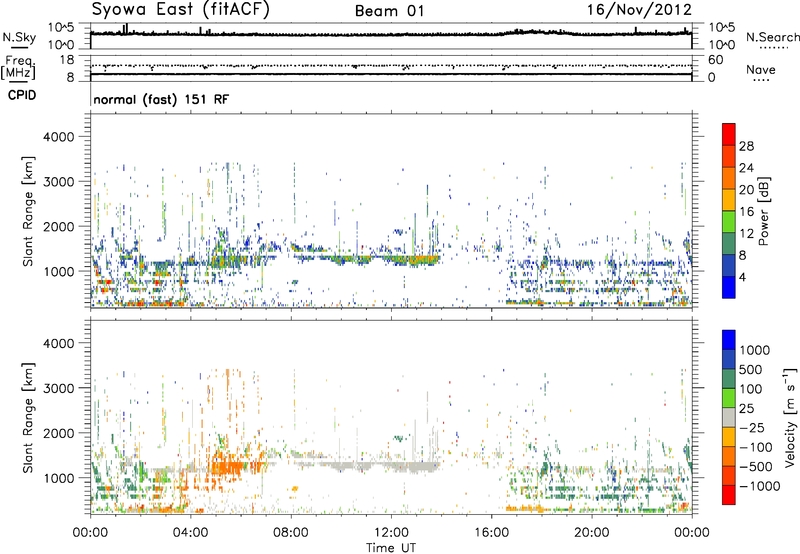Image resolution: width=800 pixels, height=554 pixels.
Task: Select the 'Freq. [MHz]' axis label
Action: pos(18,68)
